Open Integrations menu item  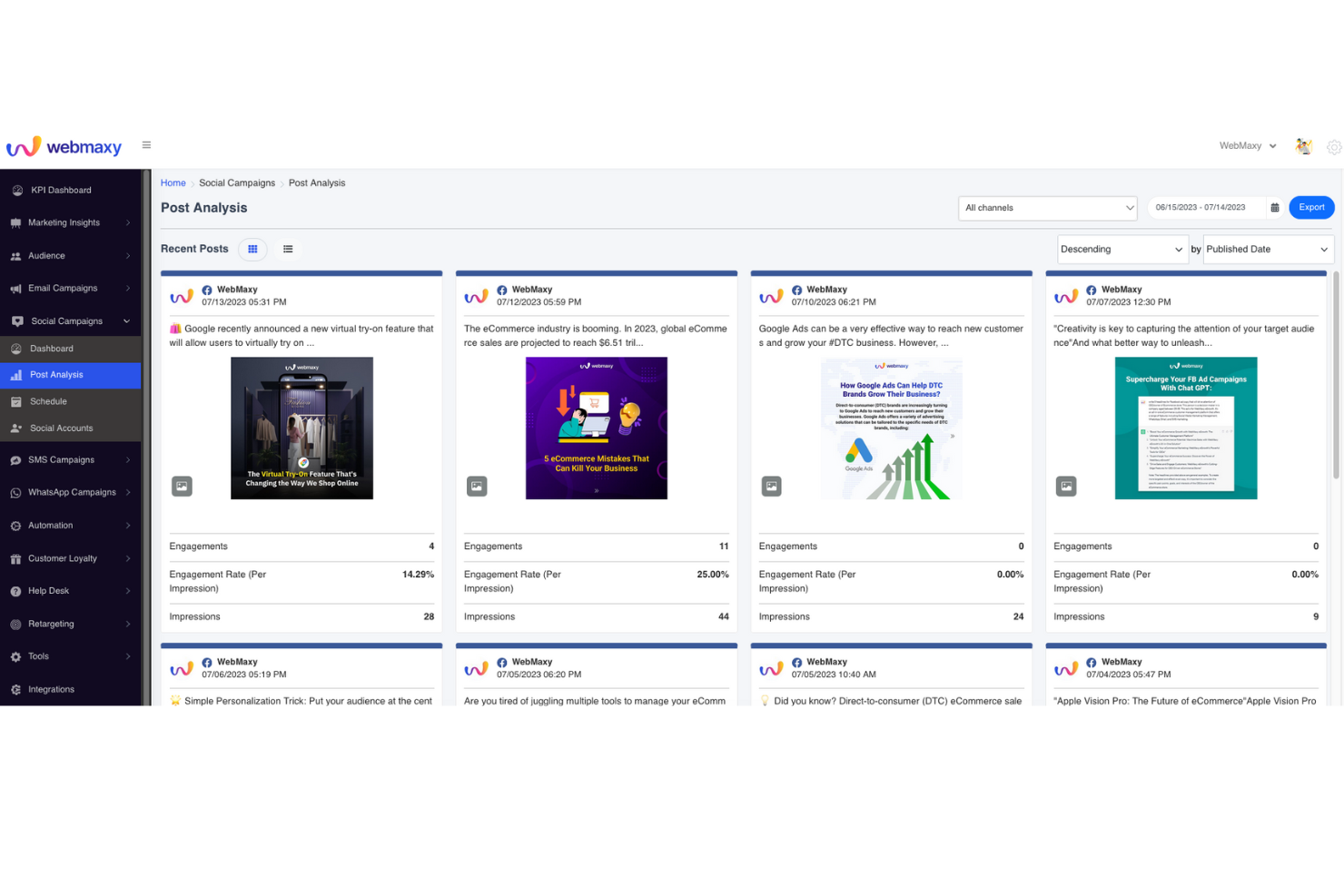[71, 690]
